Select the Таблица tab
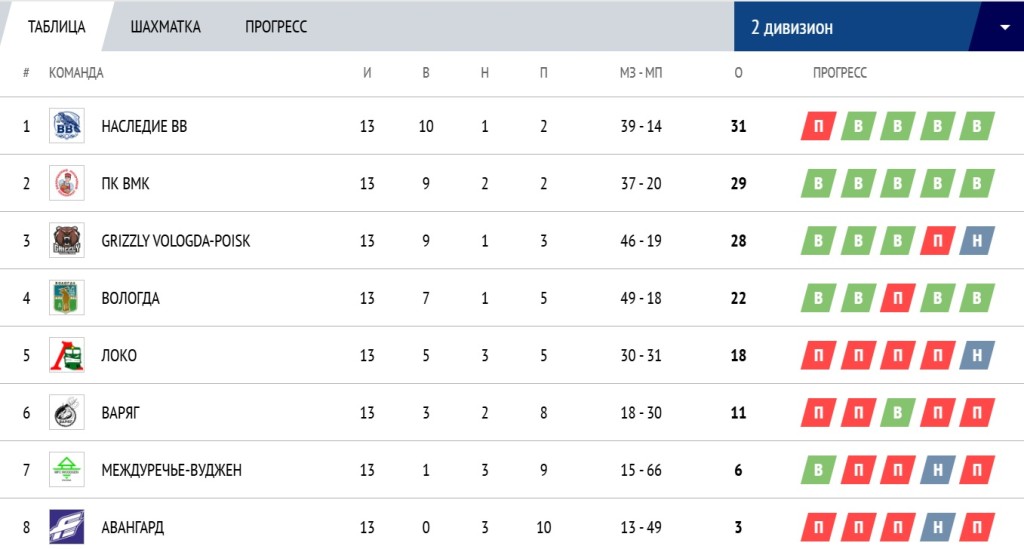Viewport: 1024px width, 549px height. click(57, 27)
